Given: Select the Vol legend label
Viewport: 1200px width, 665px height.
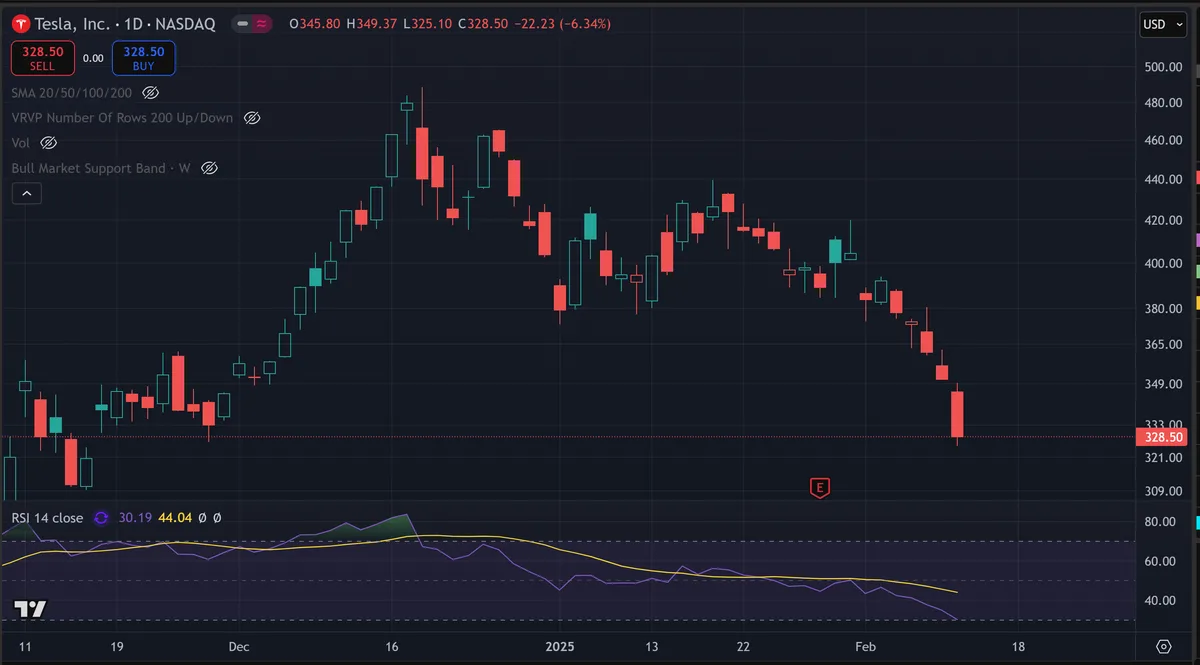Looking at the screenshot, I should point(20,143).
